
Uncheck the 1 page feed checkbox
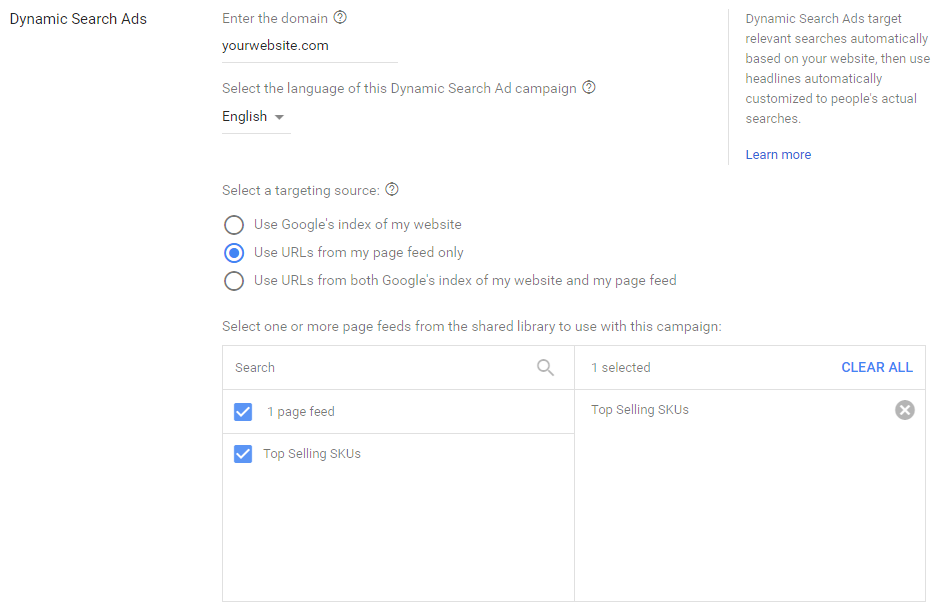243,412
